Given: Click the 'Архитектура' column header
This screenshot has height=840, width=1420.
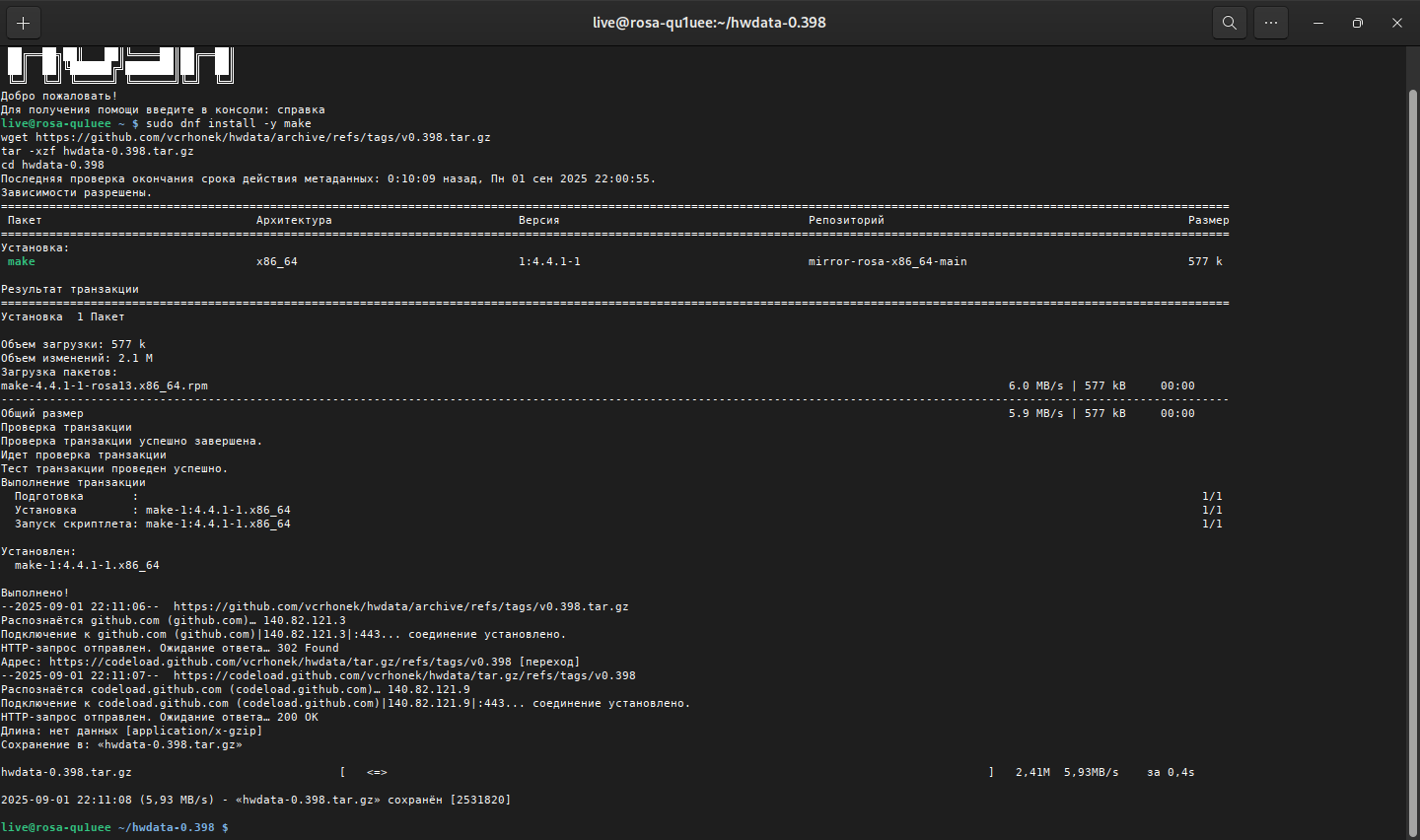Looking at the screenshot, I should pyautogui.click(x=294, y=220).
